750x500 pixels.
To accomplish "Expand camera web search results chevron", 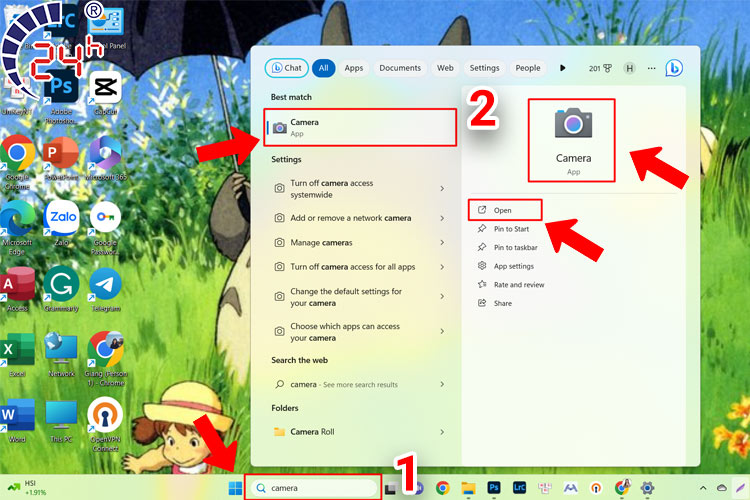I will click(442, 384).
